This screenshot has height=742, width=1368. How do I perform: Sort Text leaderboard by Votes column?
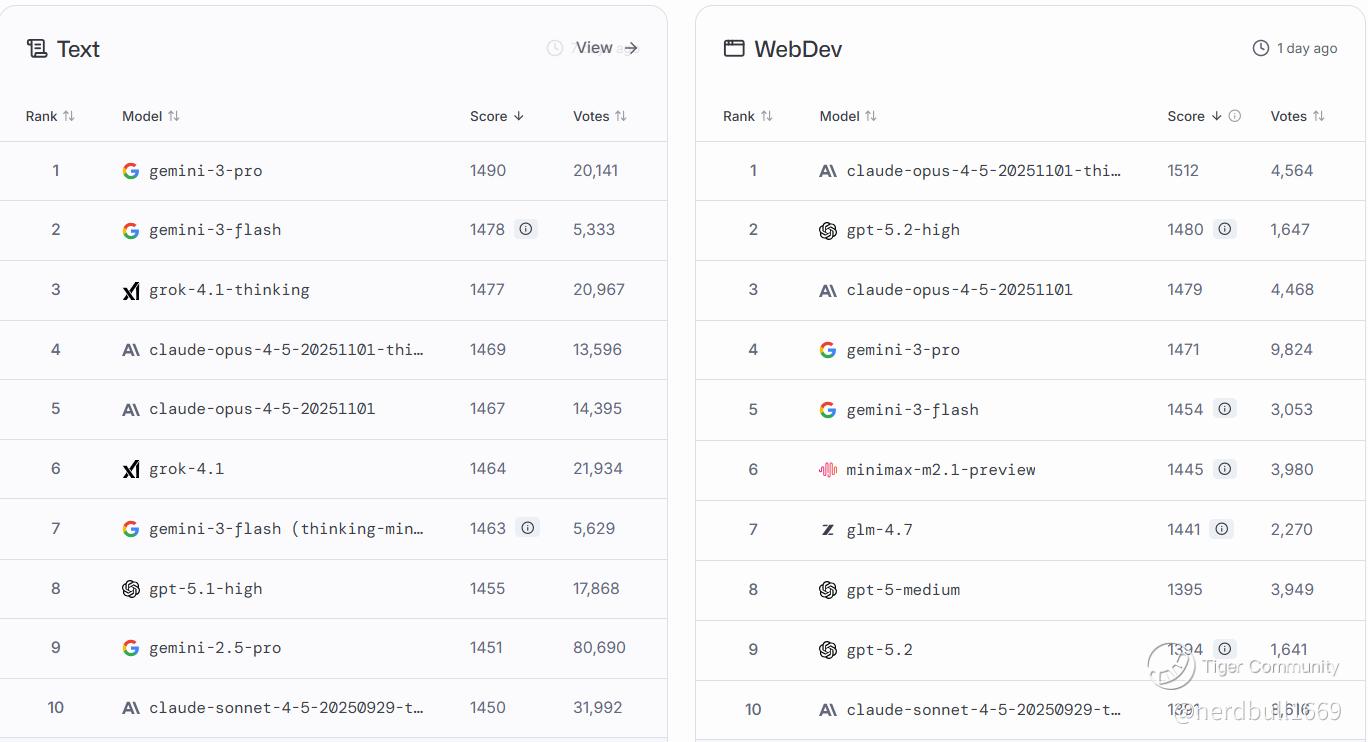pos(600,116)
